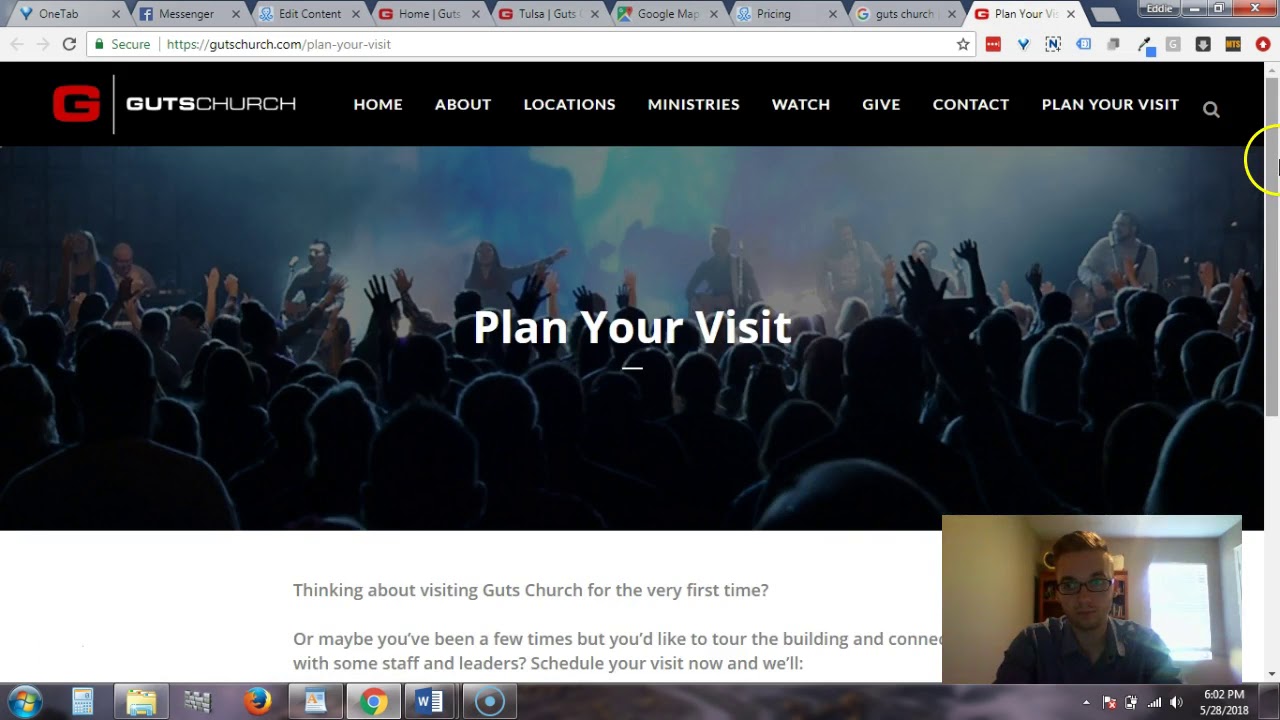The image size is (1280, 720).
Task: Go to the ABOUT navigation item
Action: click(463, 104)
